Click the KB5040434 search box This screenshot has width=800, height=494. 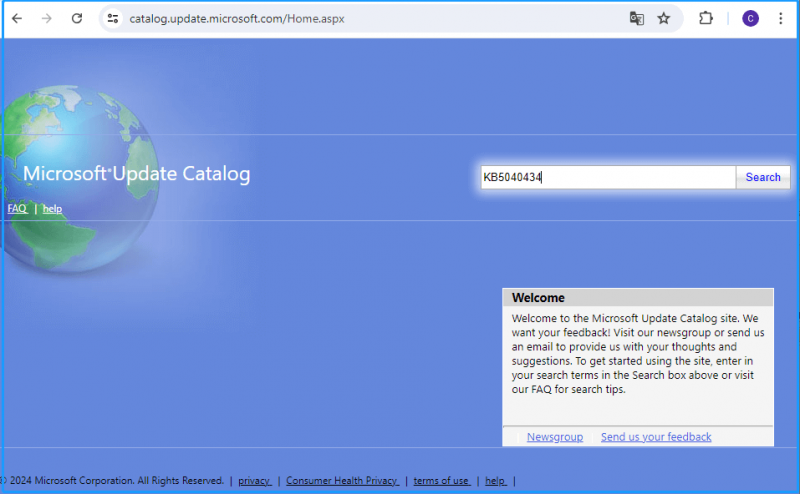[608, 177]
